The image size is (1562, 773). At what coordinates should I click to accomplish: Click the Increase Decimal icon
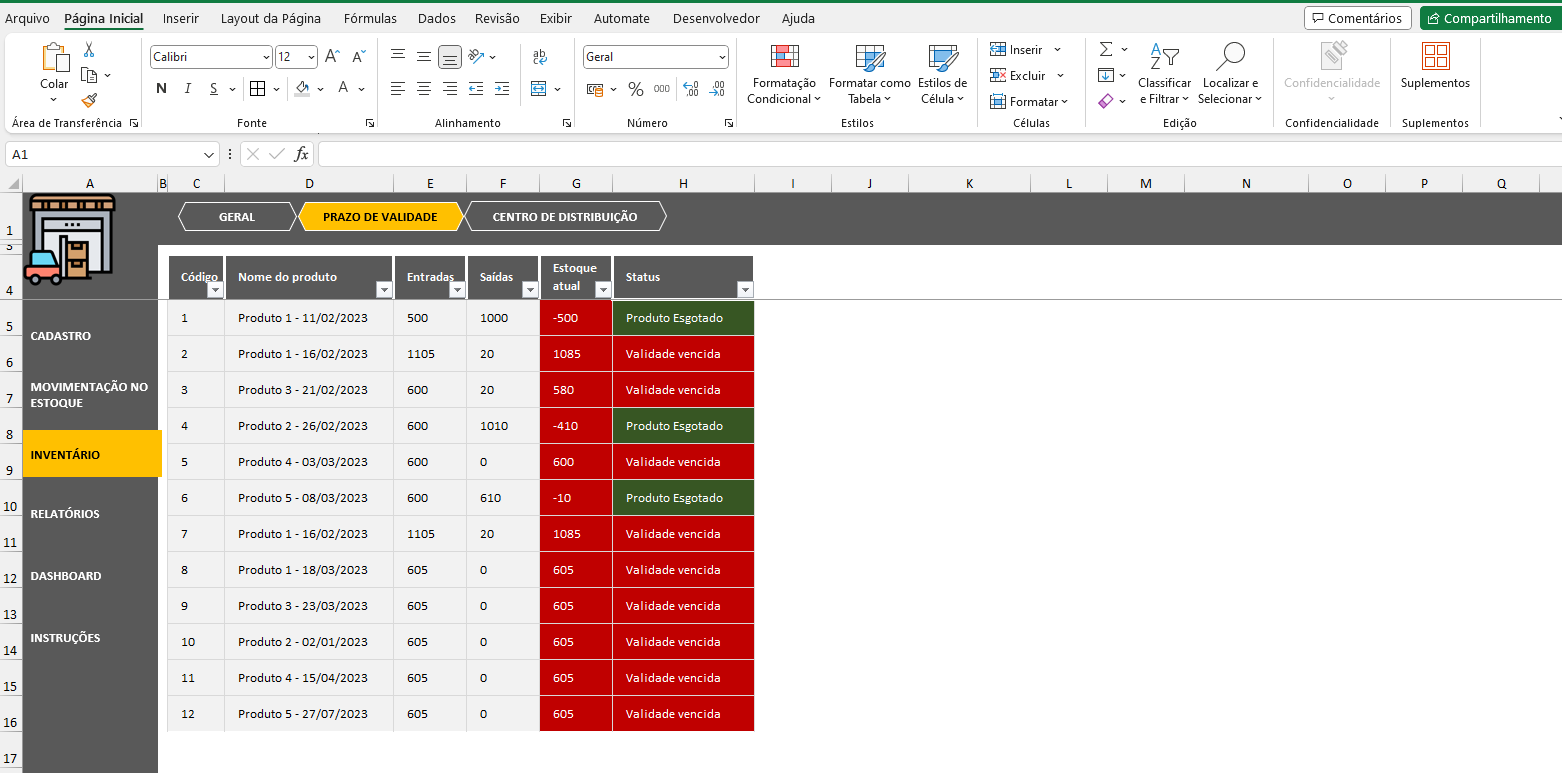coord(691,89)
